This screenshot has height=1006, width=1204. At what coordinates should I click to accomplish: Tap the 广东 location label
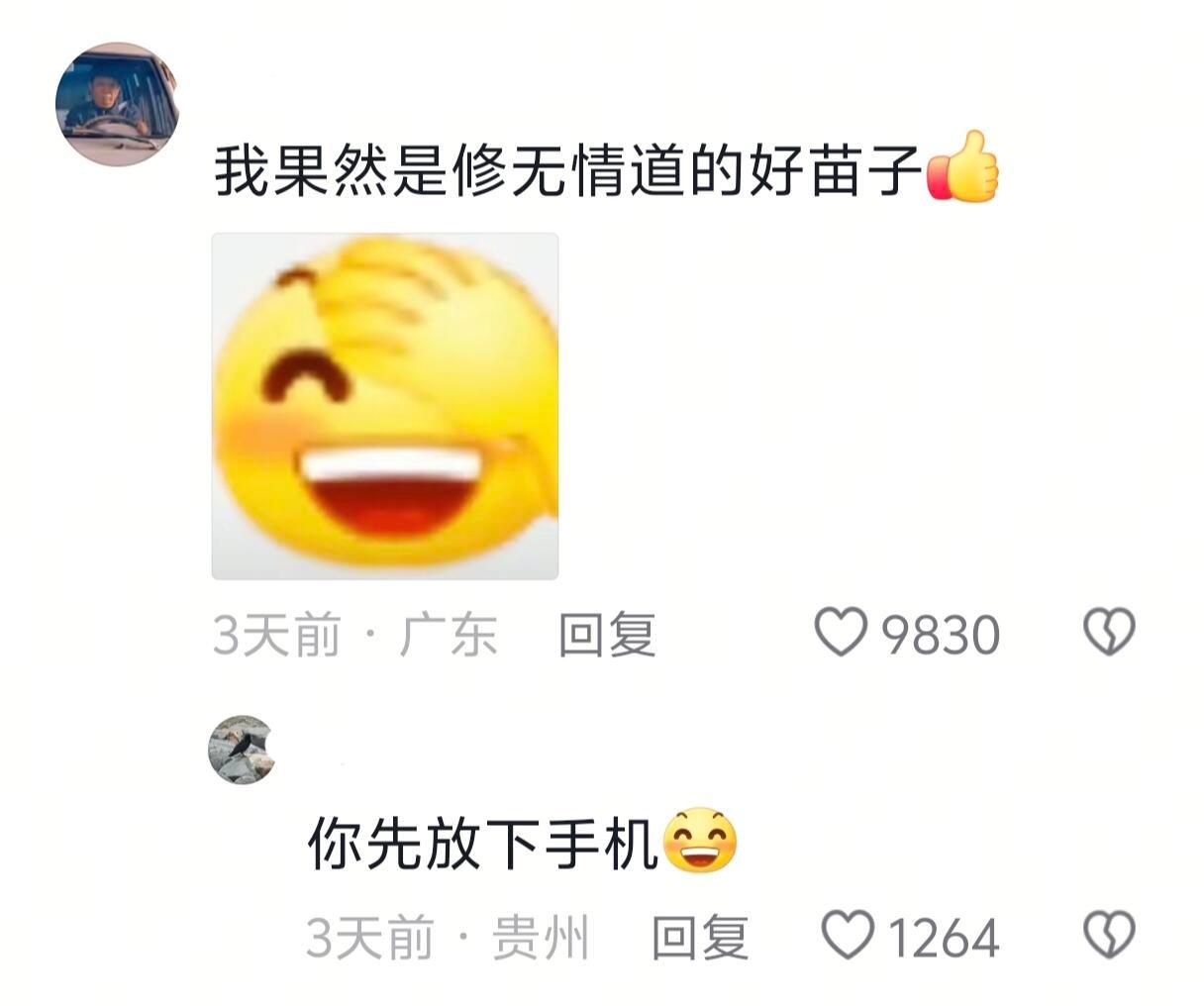point(449,635)
